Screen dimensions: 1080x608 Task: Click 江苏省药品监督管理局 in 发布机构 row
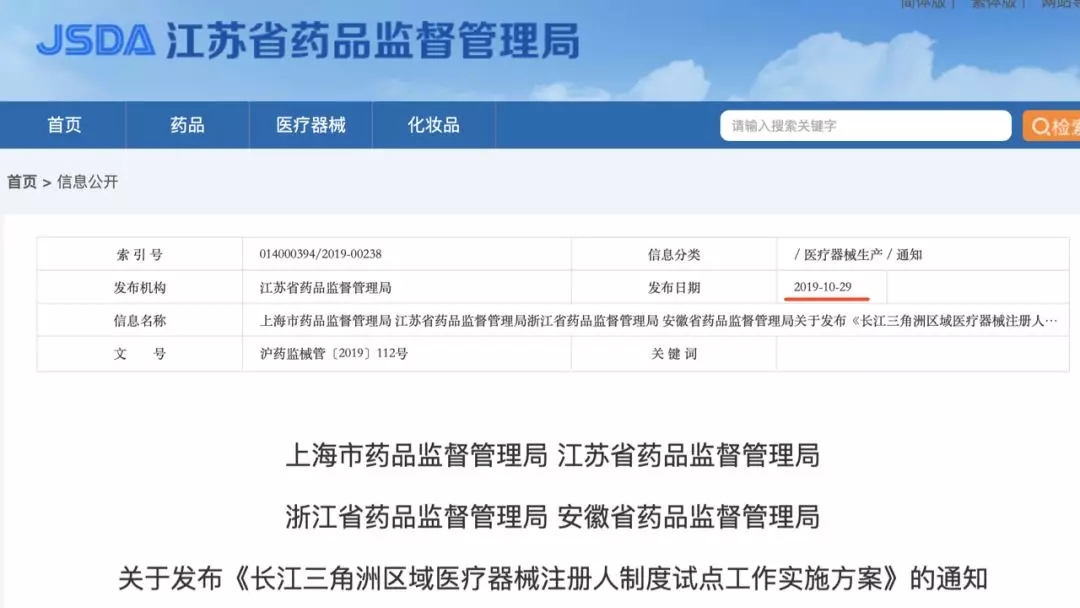click(325, 288)
